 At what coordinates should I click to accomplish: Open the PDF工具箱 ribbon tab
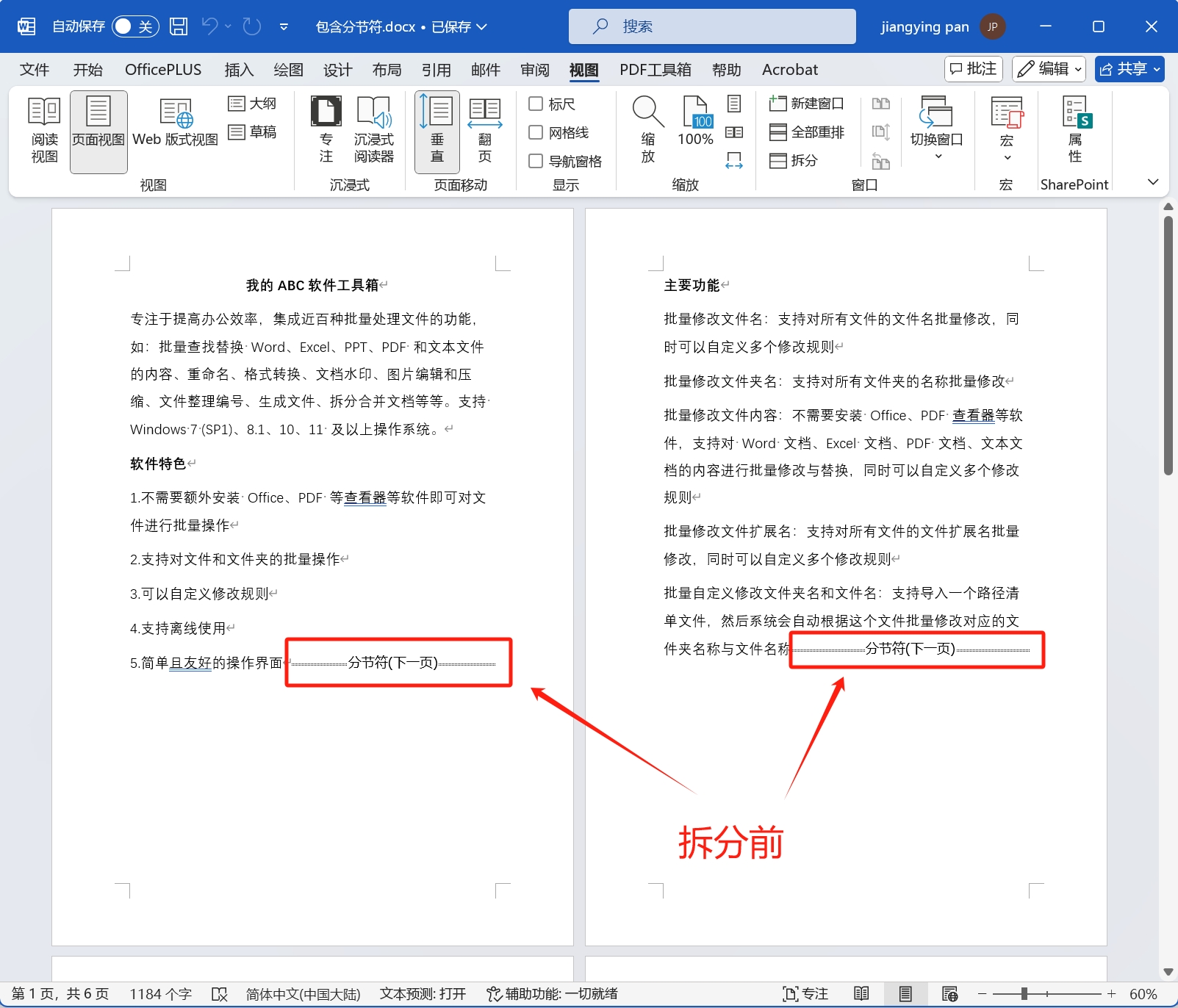click(x=655, y=69)
